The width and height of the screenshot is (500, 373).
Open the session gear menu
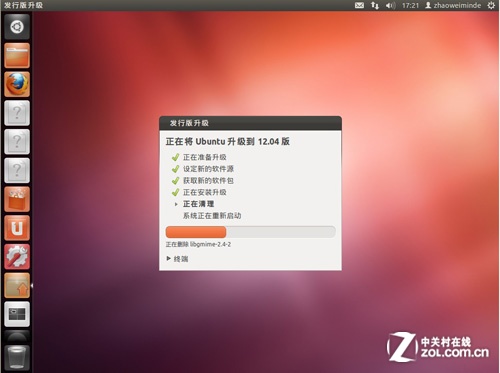pyautogui.click(x=491, y=5)
